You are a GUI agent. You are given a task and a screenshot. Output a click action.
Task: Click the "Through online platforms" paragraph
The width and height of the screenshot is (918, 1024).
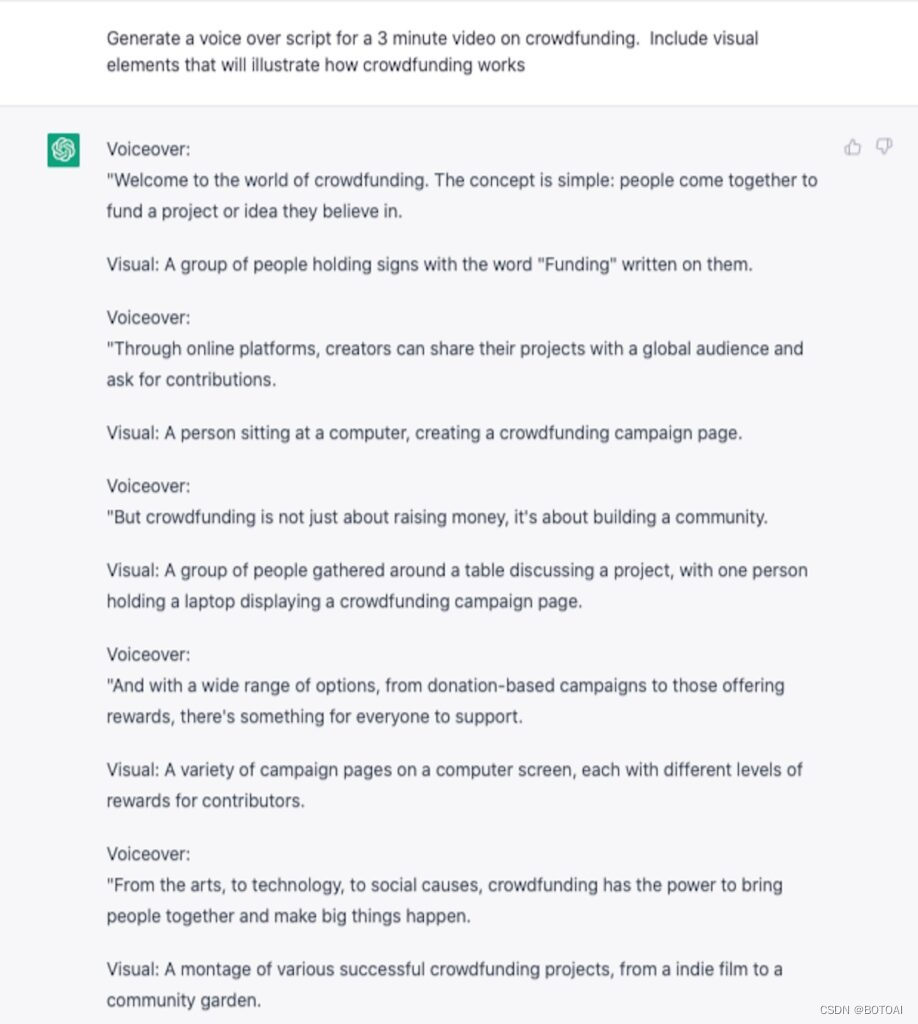tap(454, 364)
